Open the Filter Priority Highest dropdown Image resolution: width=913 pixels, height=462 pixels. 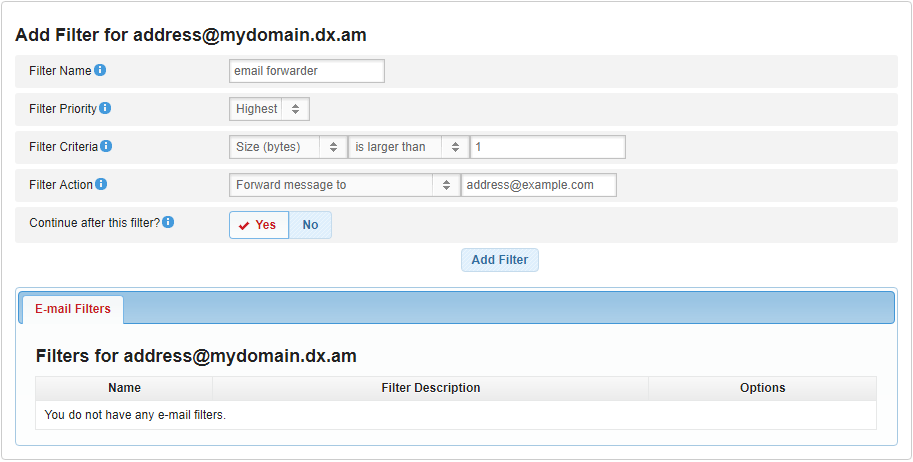click(x=269, y=109)
